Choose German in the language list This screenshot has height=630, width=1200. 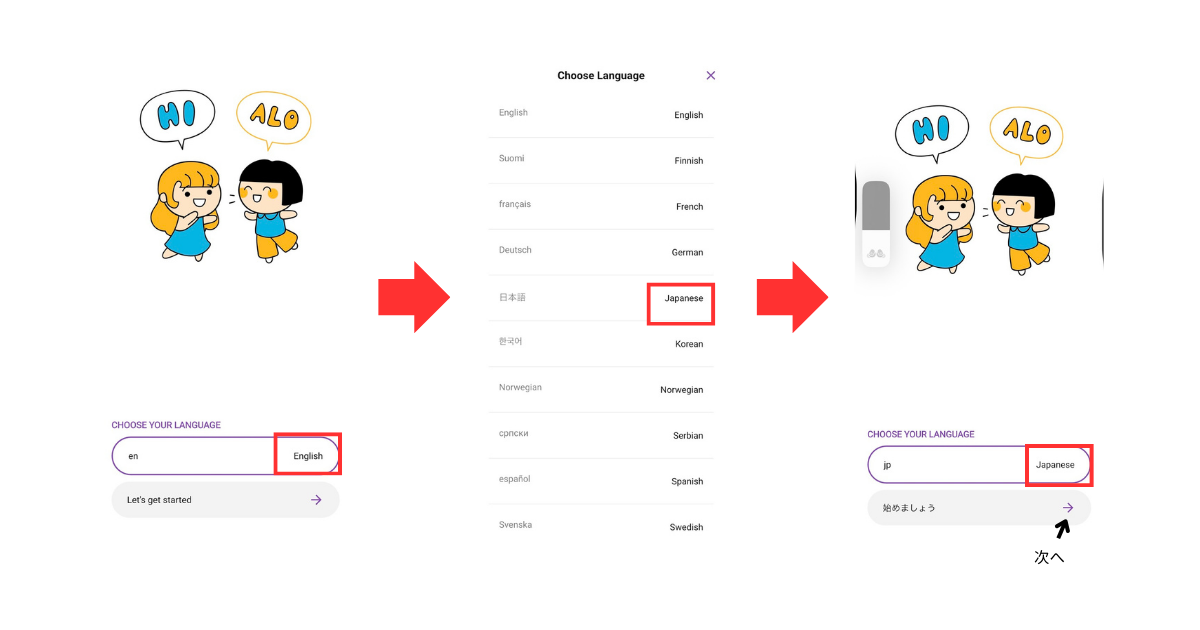(601, 252)
